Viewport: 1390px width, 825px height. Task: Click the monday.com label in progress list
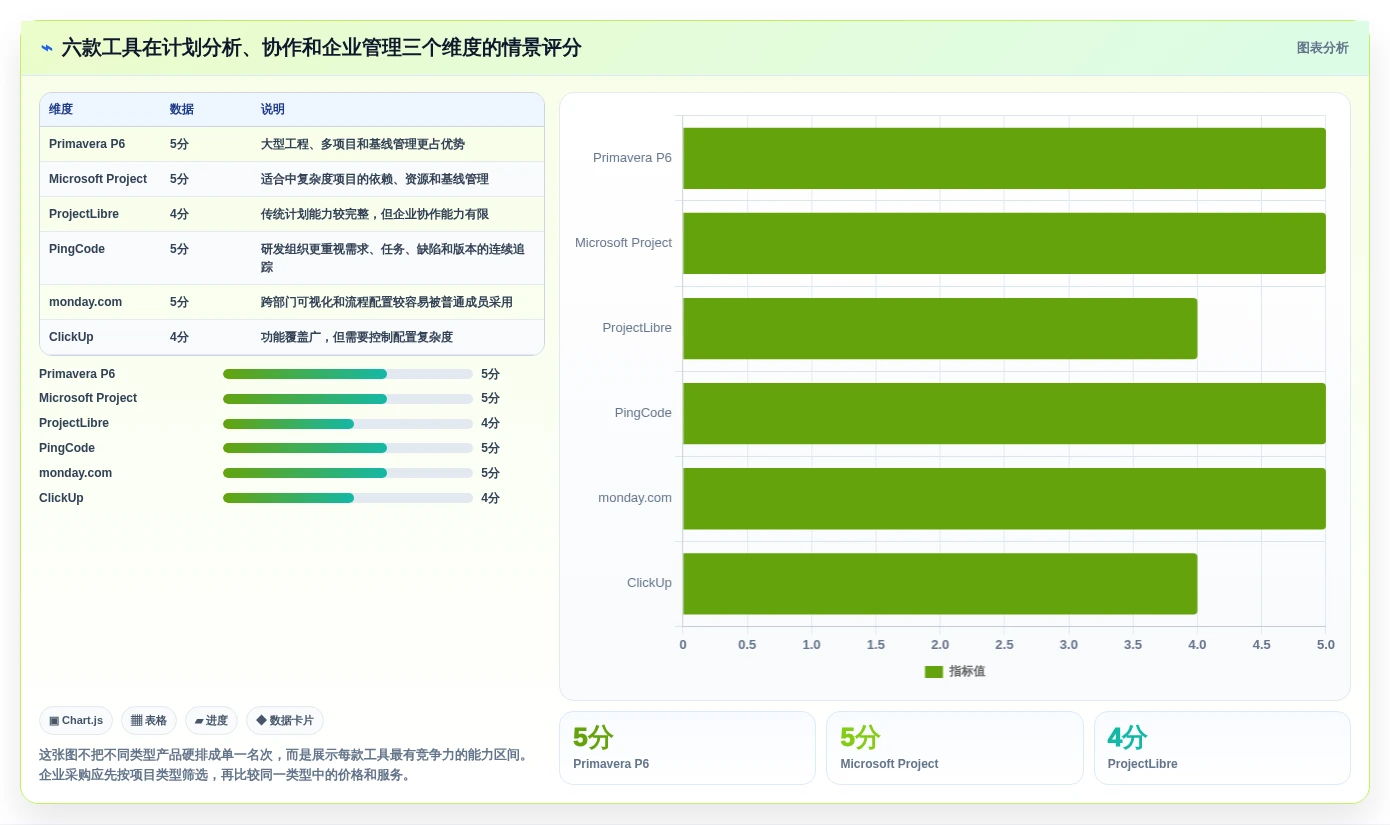click(x=75, y=473)
